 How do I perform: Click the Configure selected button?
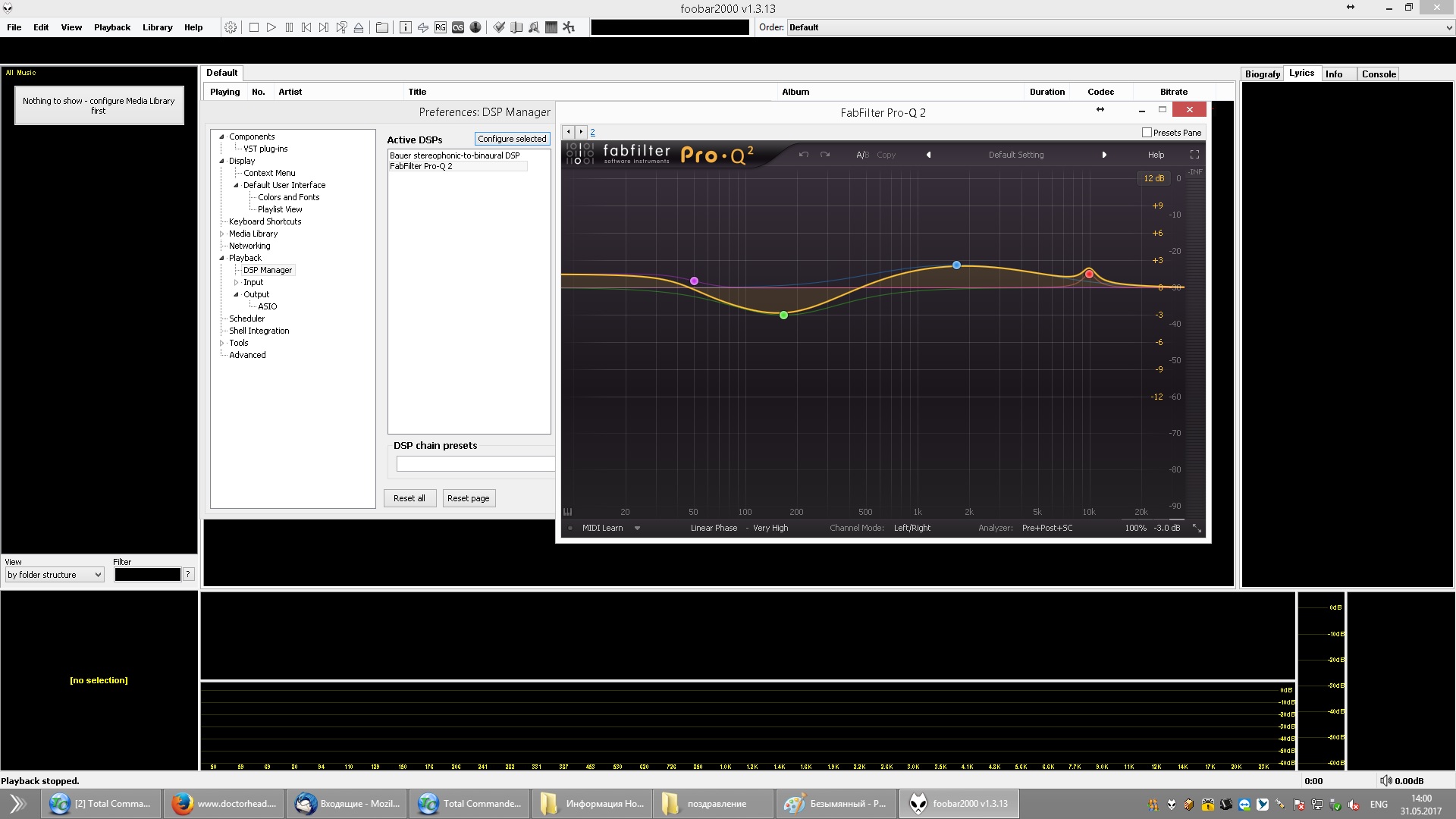(512, 139)
